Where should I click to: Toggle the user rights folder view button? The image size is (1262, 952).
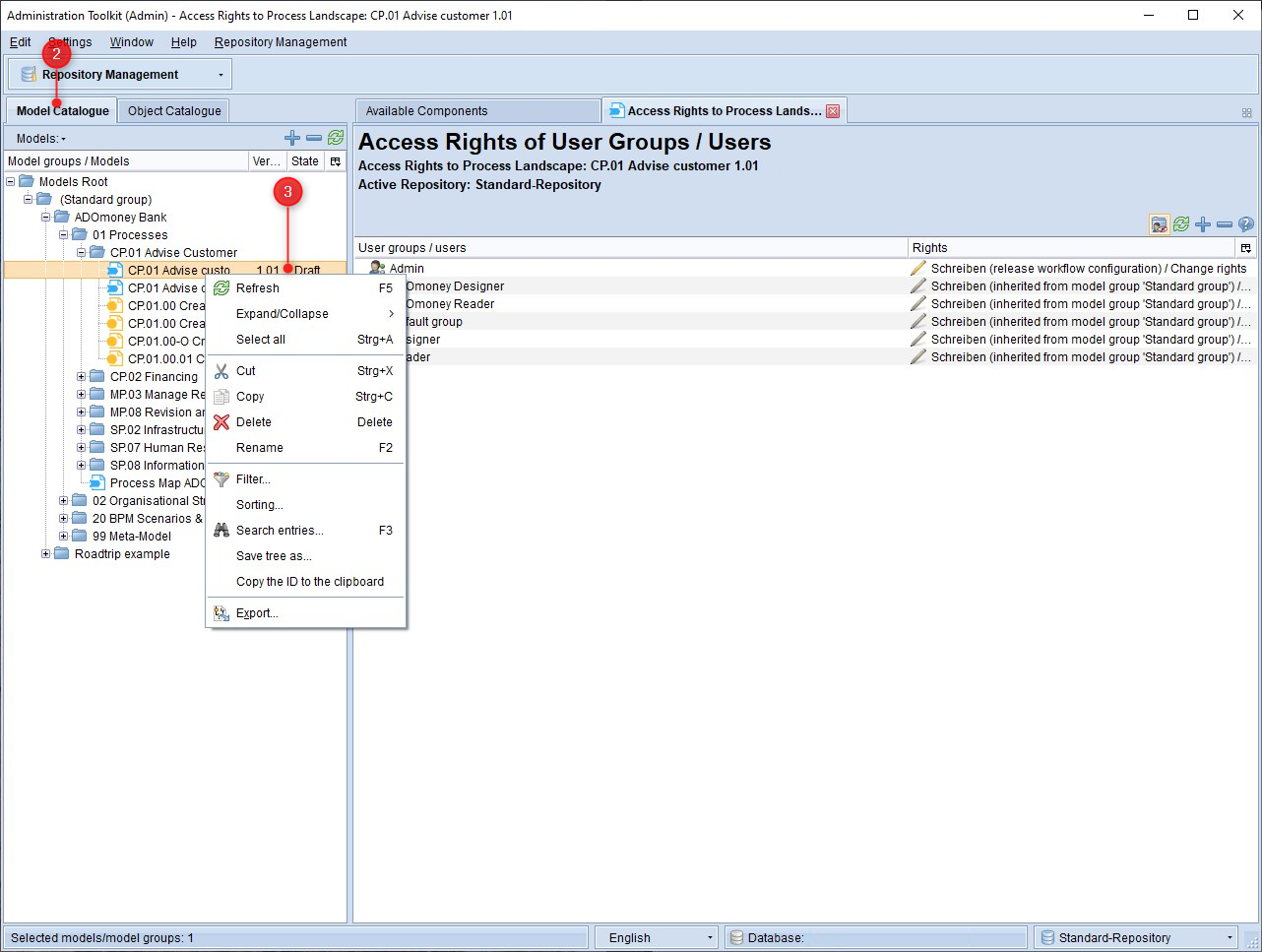coord(1160,224)
